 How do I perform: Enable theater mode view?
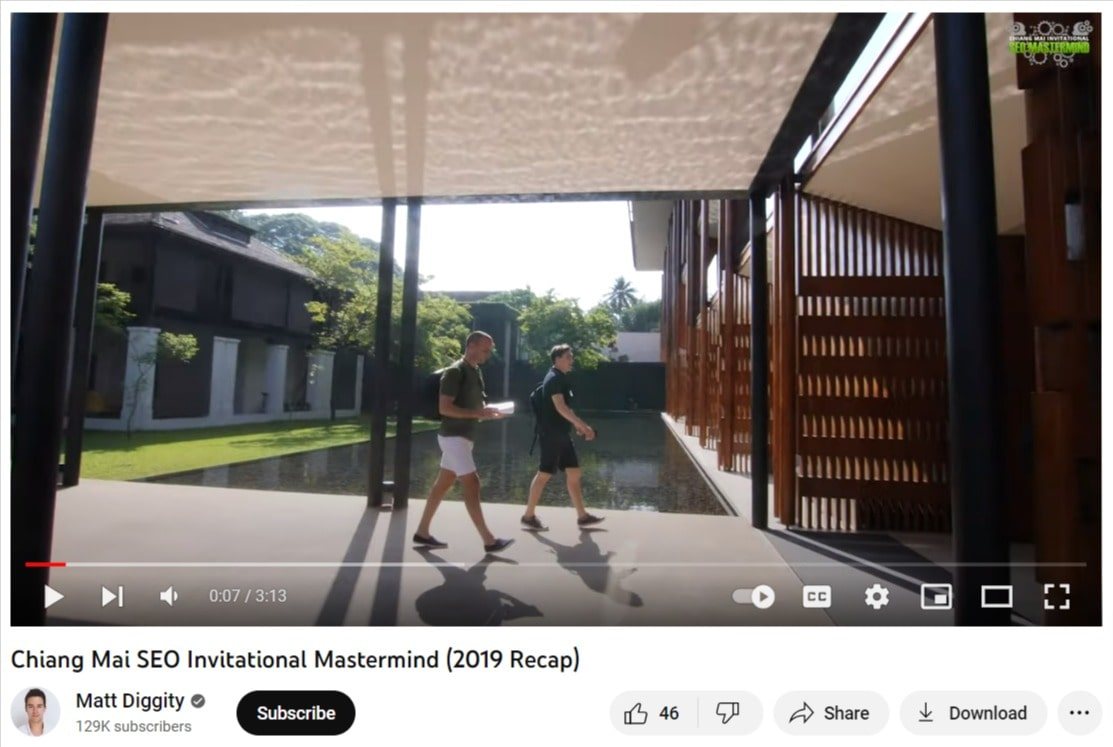pos(997,596)
